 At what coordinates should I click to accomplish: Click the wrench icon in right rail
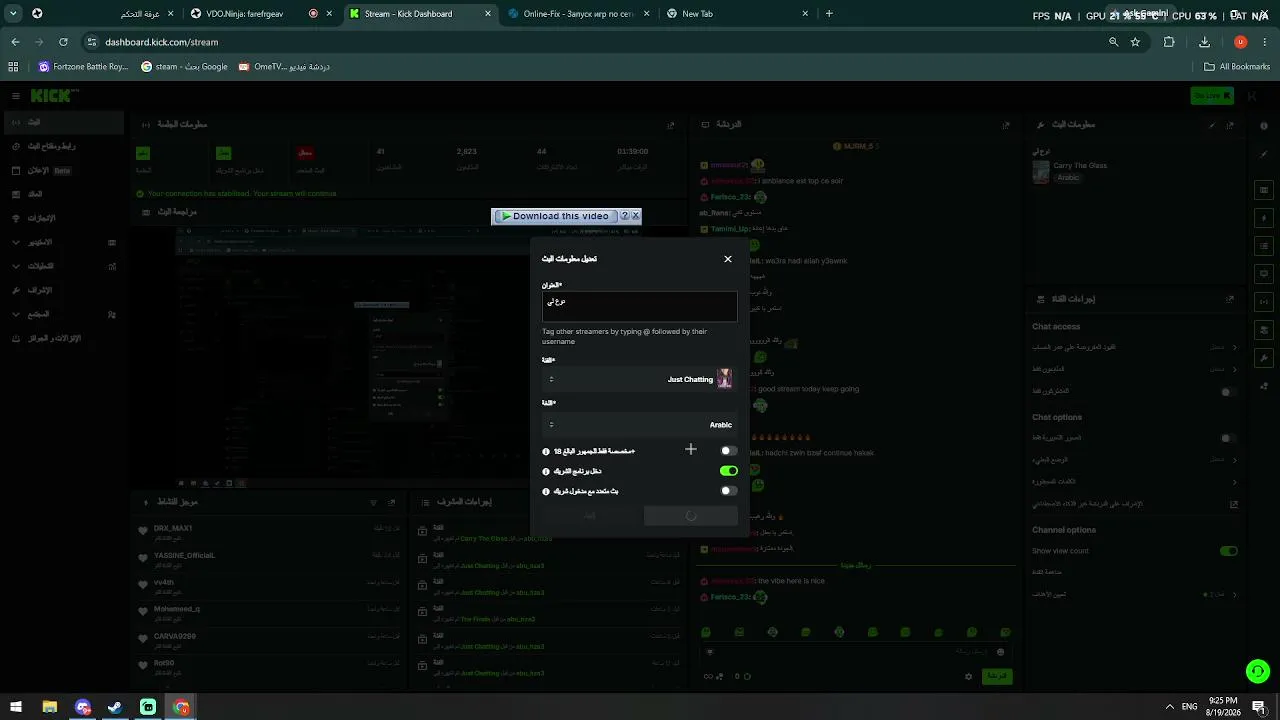(x=1264, y=357)
